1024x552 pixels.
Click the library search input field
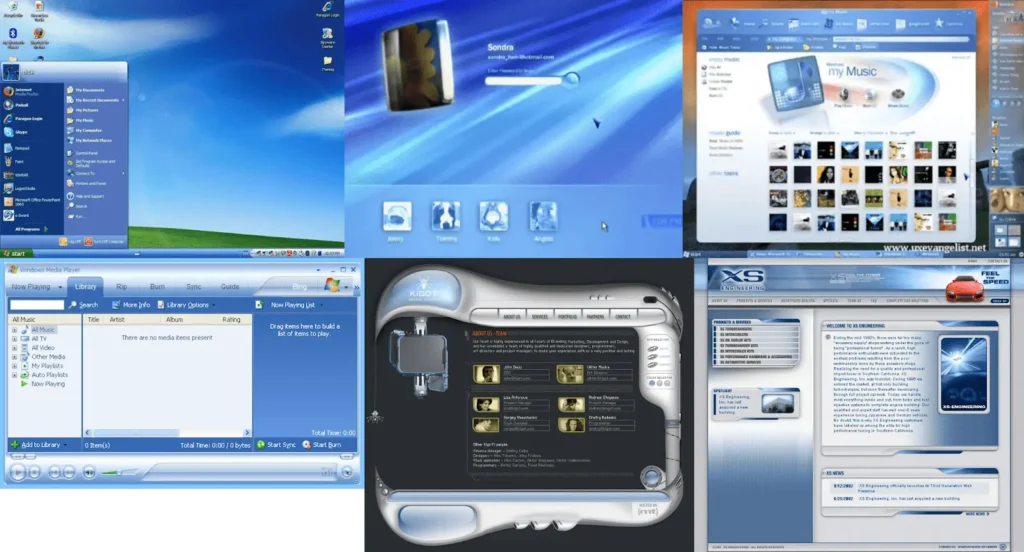[x=37, y=305]
